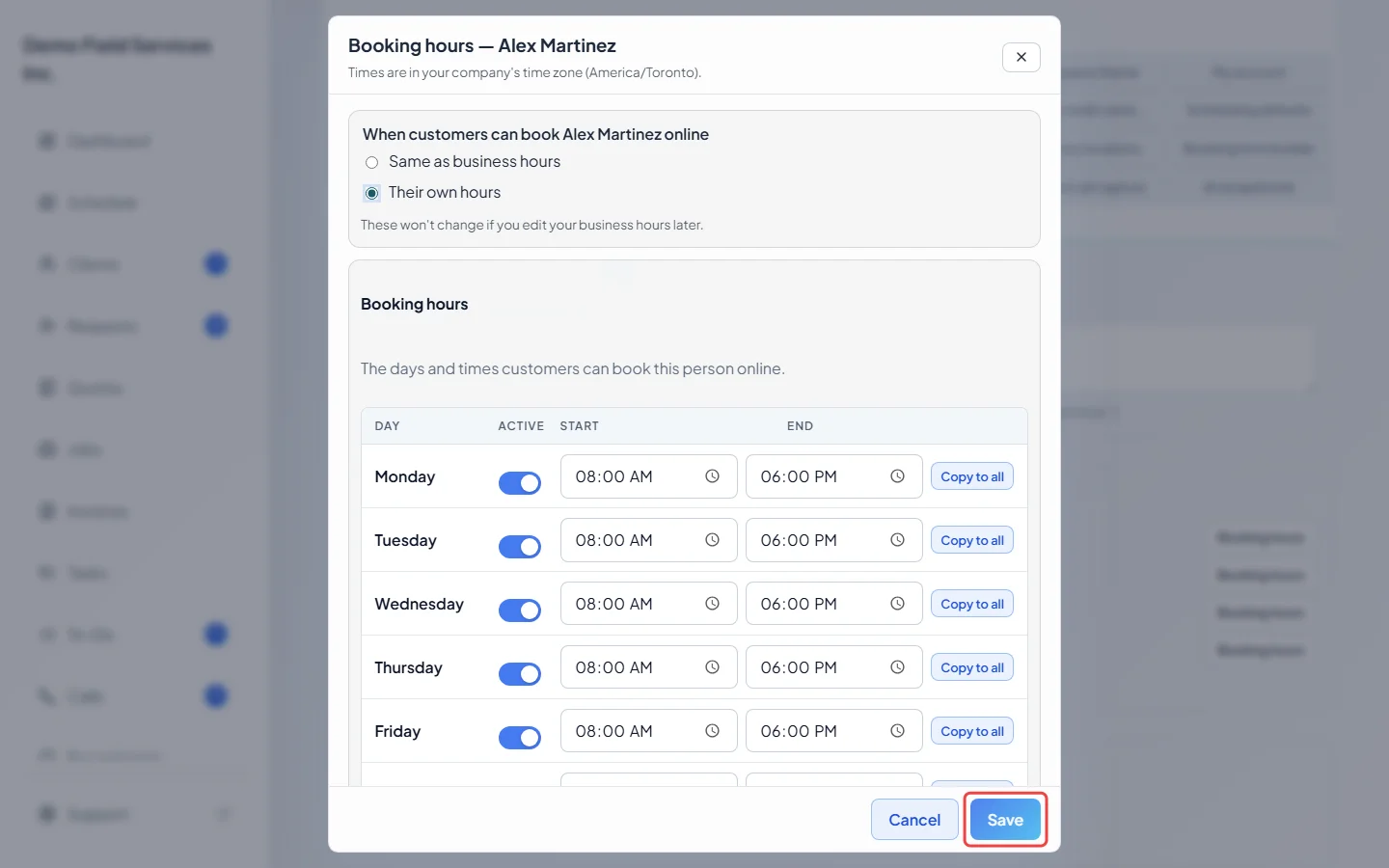Click Monday's 06:00 PM end time text
The height and width of the screenshot is (868, 1389).
coord(799,476)
